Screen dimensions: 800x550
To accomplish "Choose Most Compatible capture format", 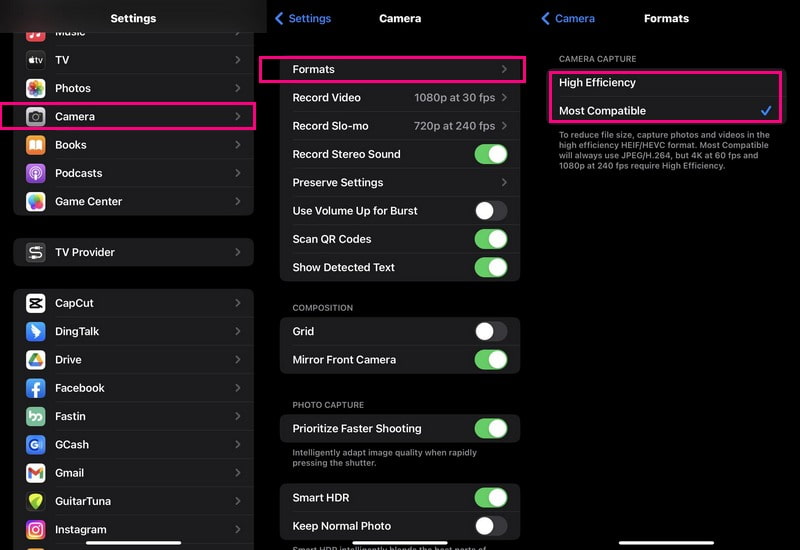I will click(x=665, y=111).
